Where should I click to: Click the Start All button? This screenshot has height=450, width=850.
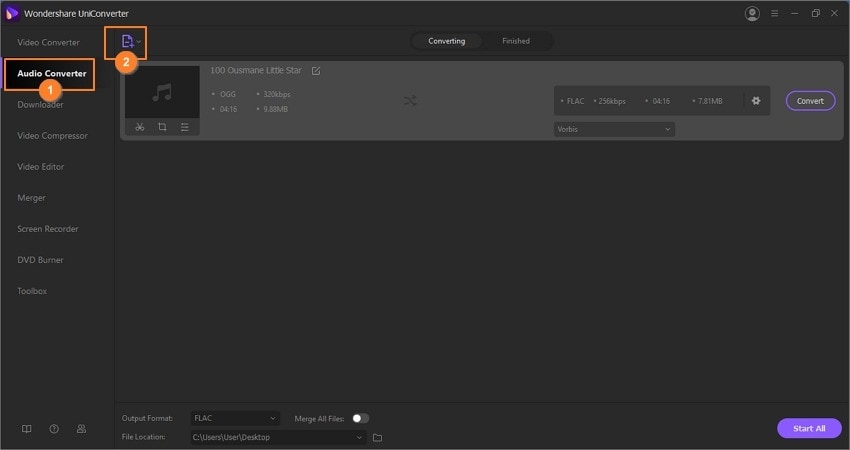pyautogui.click(x=809, y=428)
